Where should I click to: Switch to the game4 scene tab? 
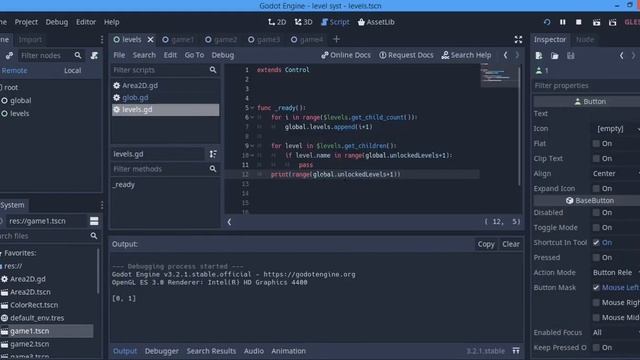point(307,40)
